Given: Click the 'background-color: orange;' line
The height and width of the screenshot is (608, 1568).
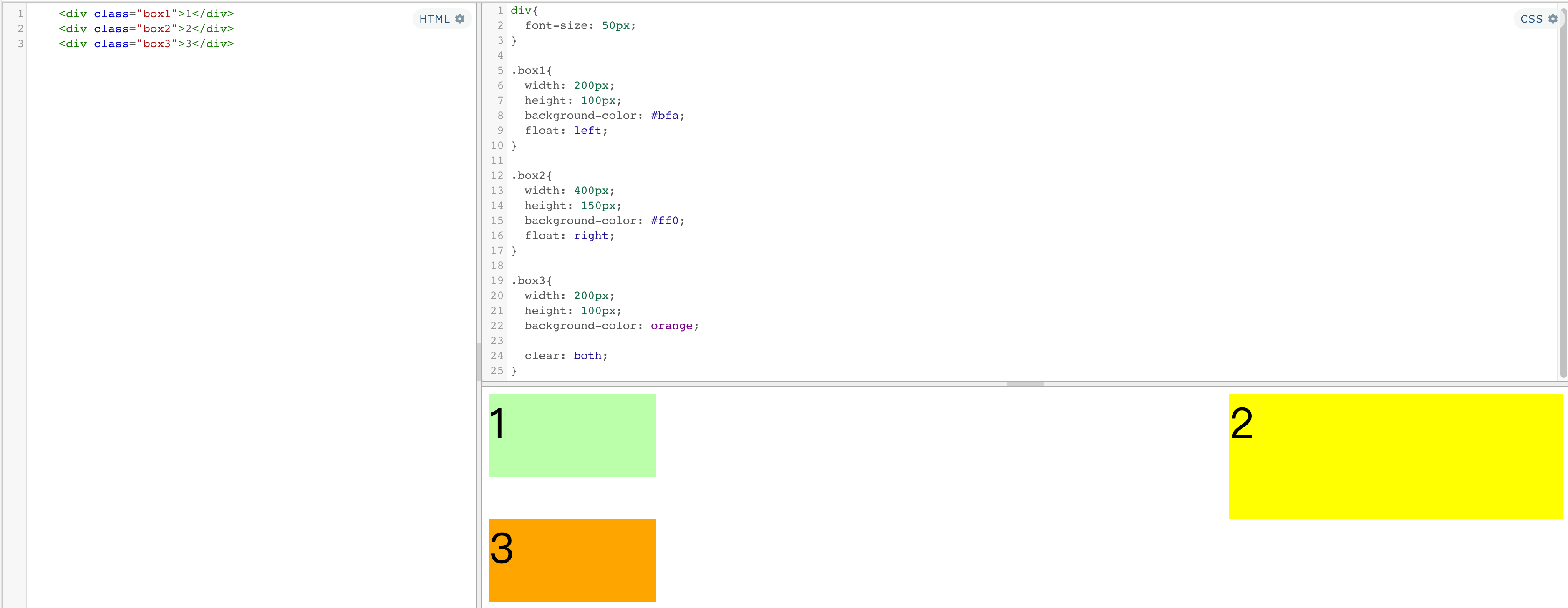Looking at the screenshot, I should coord(612,326).
